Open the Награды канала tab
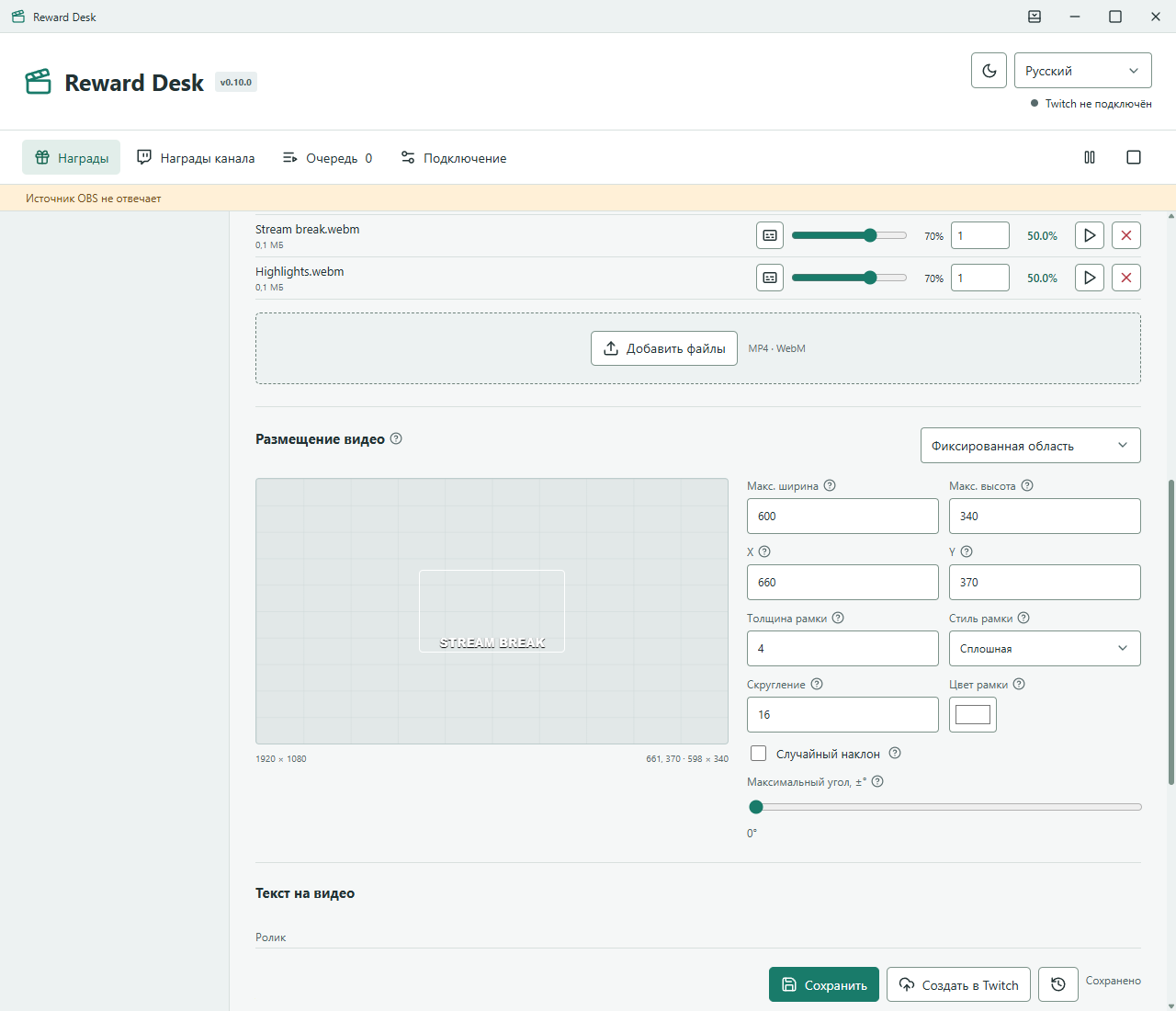Viewport: 1176px width, 1011px height. (196, 157)
